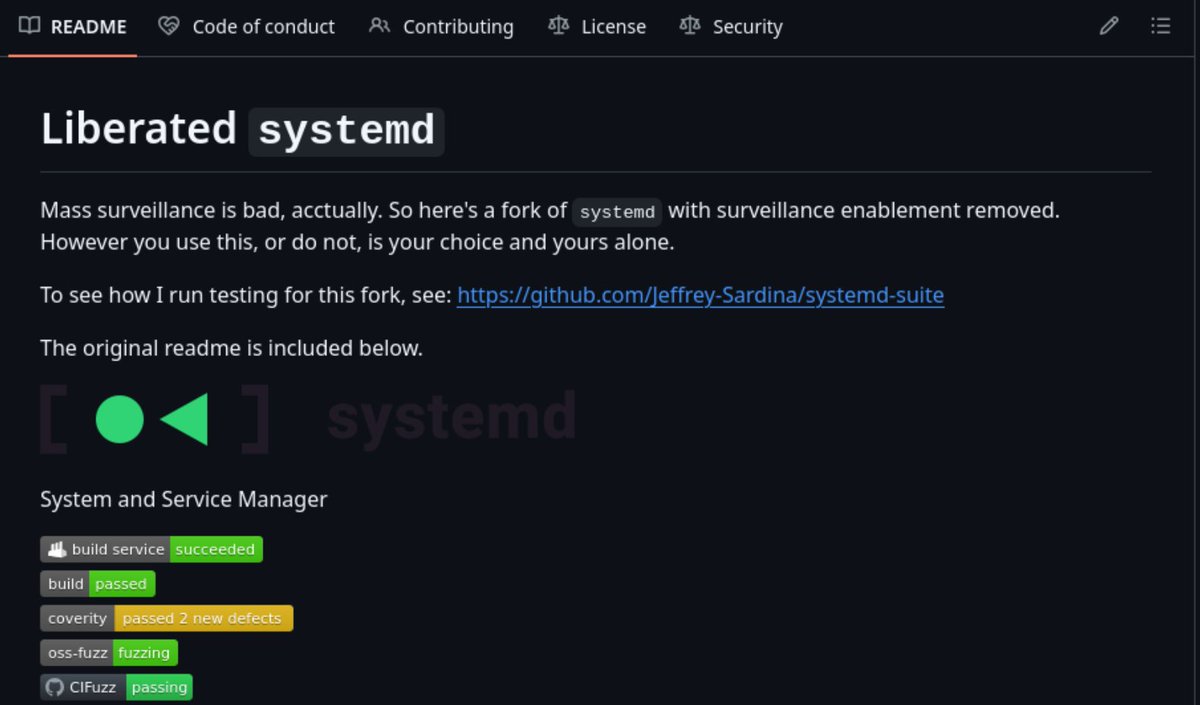Viewport: 1200px width, 705px height.
Task: Open the outline list icon
Action: (x=1160, y=26)
